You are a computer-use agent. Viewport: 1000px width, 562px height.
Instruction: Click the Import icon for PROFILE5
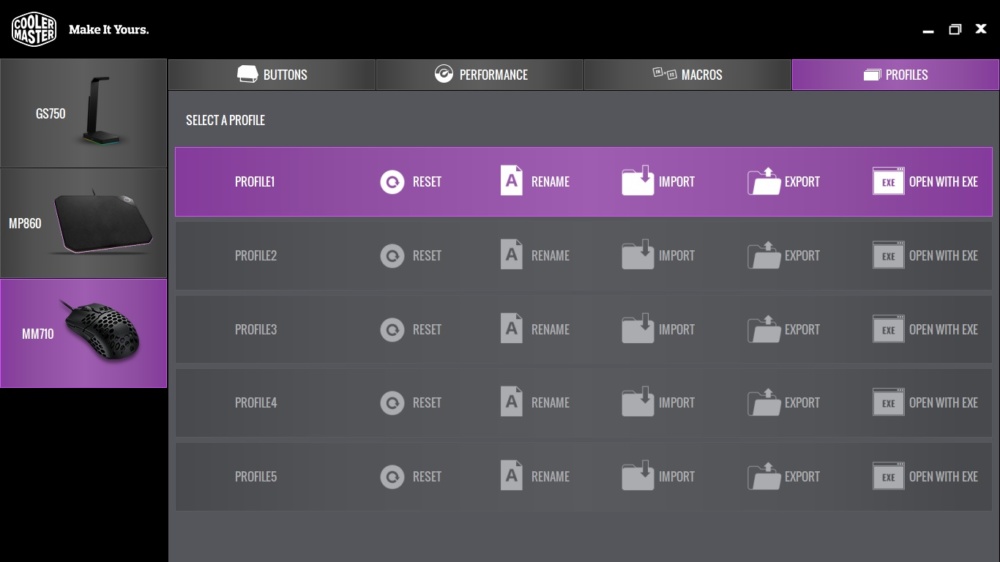[638, 475]
